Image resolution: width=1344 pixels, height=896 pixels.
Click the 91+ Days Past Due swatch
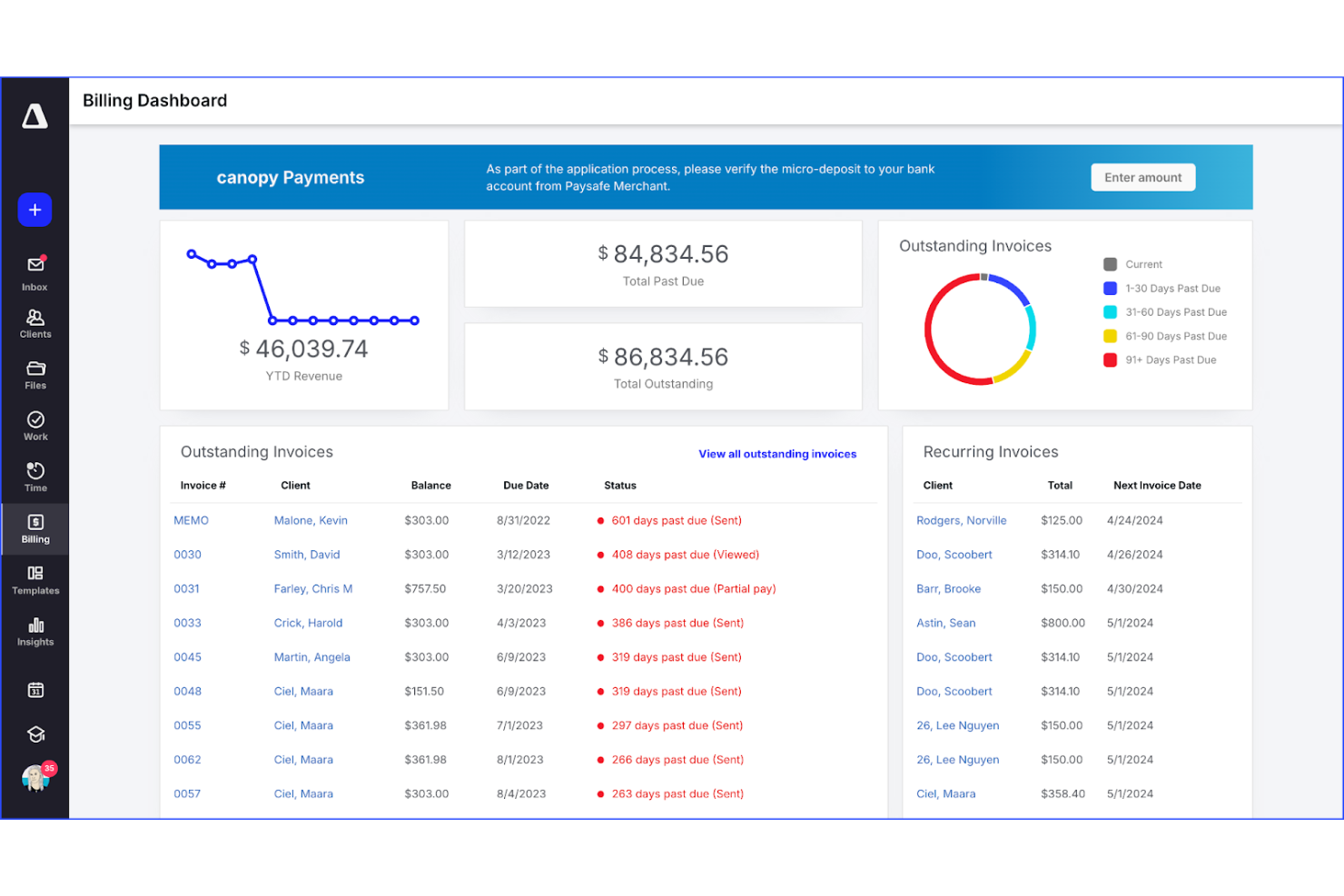1110,359
